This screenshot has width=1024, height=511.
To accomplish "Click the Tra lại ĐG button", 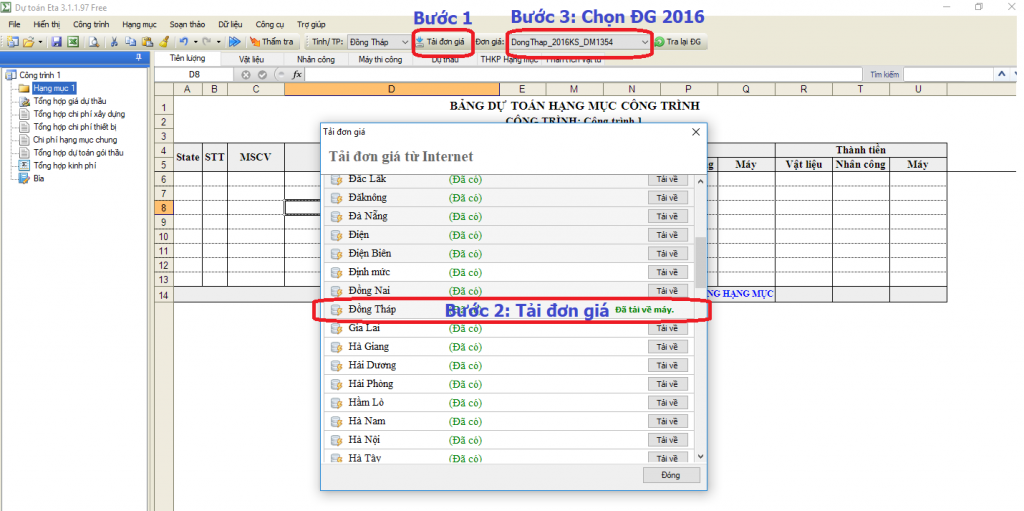I will click(x=681, y=42).
